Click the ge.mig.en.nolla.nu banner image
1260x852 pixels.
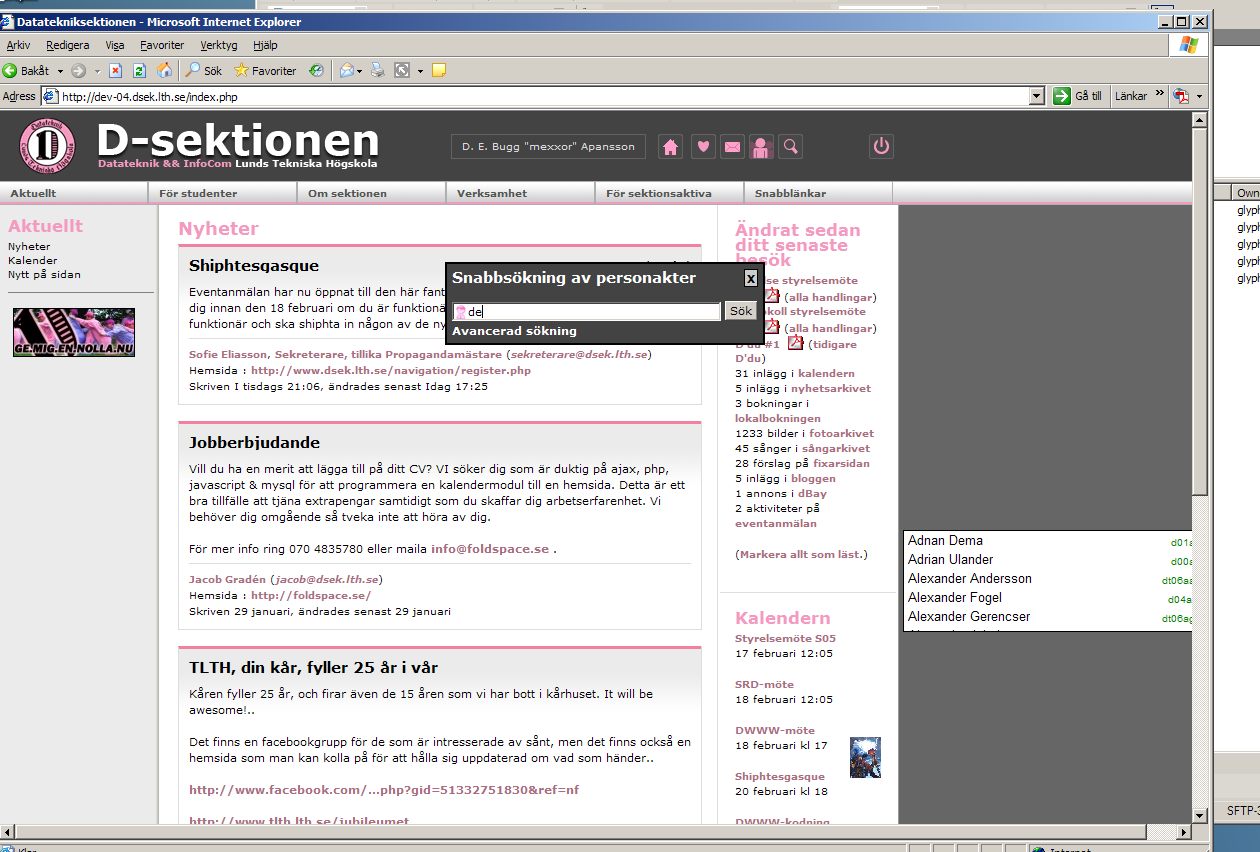(x=74, y=332)
